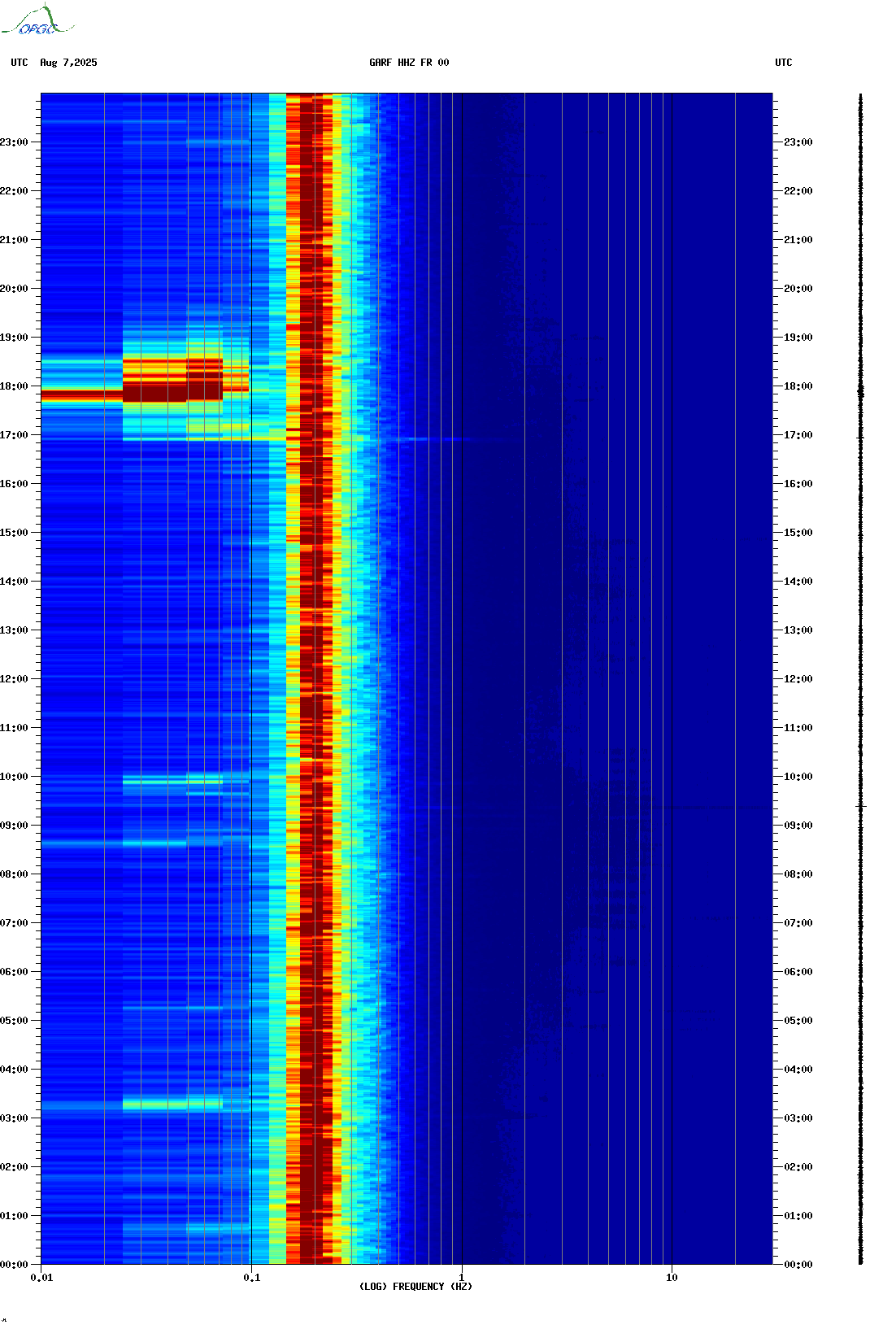
Task: Click the 20:00 label on the left time axis
Action: click(x=14, y=289)
